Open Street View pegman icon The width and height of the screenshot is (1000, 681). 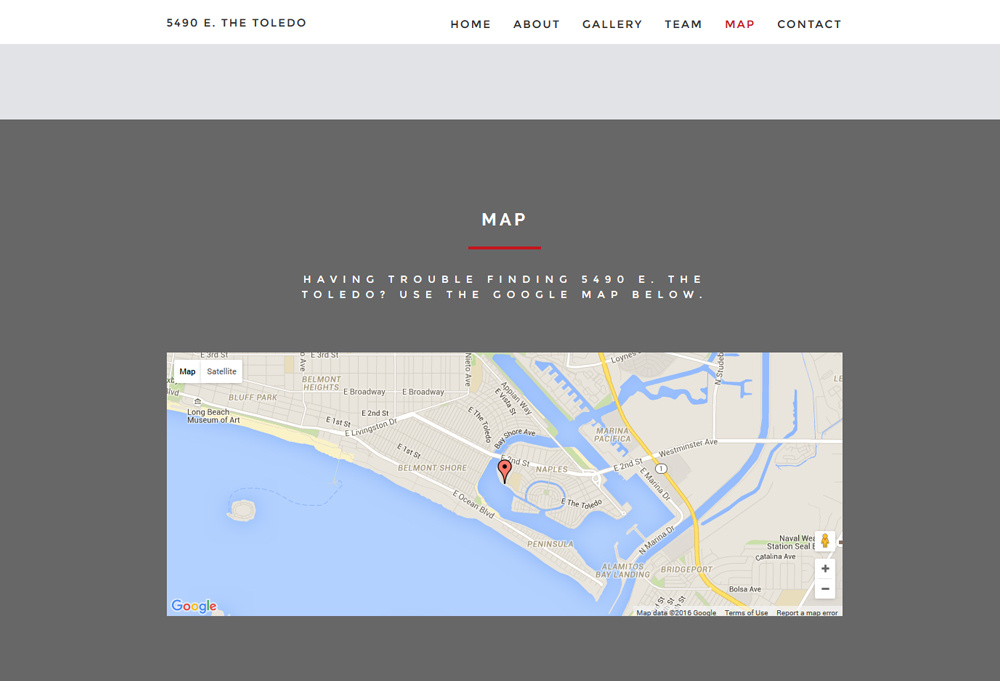coord(825,541)
